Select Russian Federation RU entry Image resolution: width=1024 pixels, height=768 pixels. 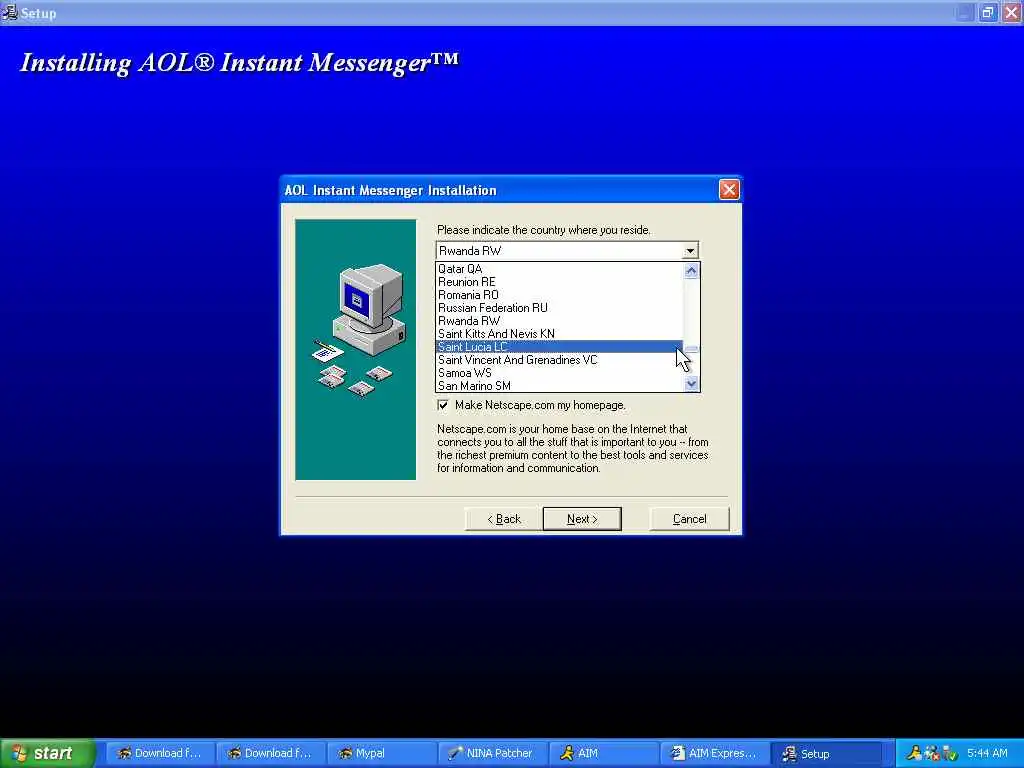pos(559,308)
